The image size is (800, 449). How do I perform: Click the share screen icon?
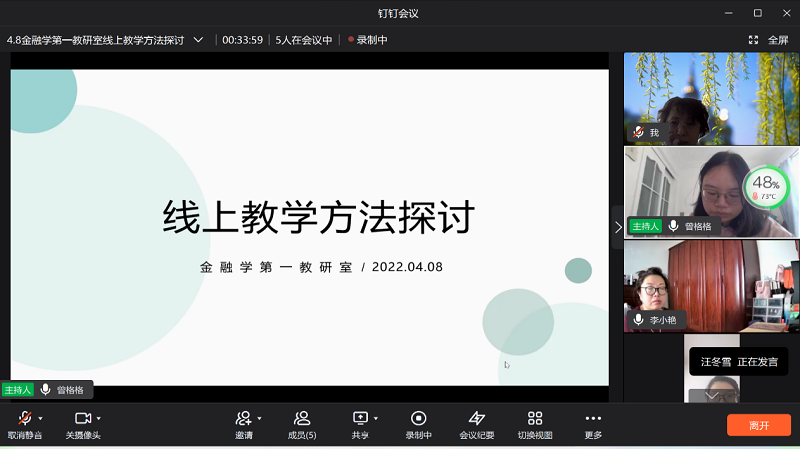pyautogui.click(x=360, y=418)
